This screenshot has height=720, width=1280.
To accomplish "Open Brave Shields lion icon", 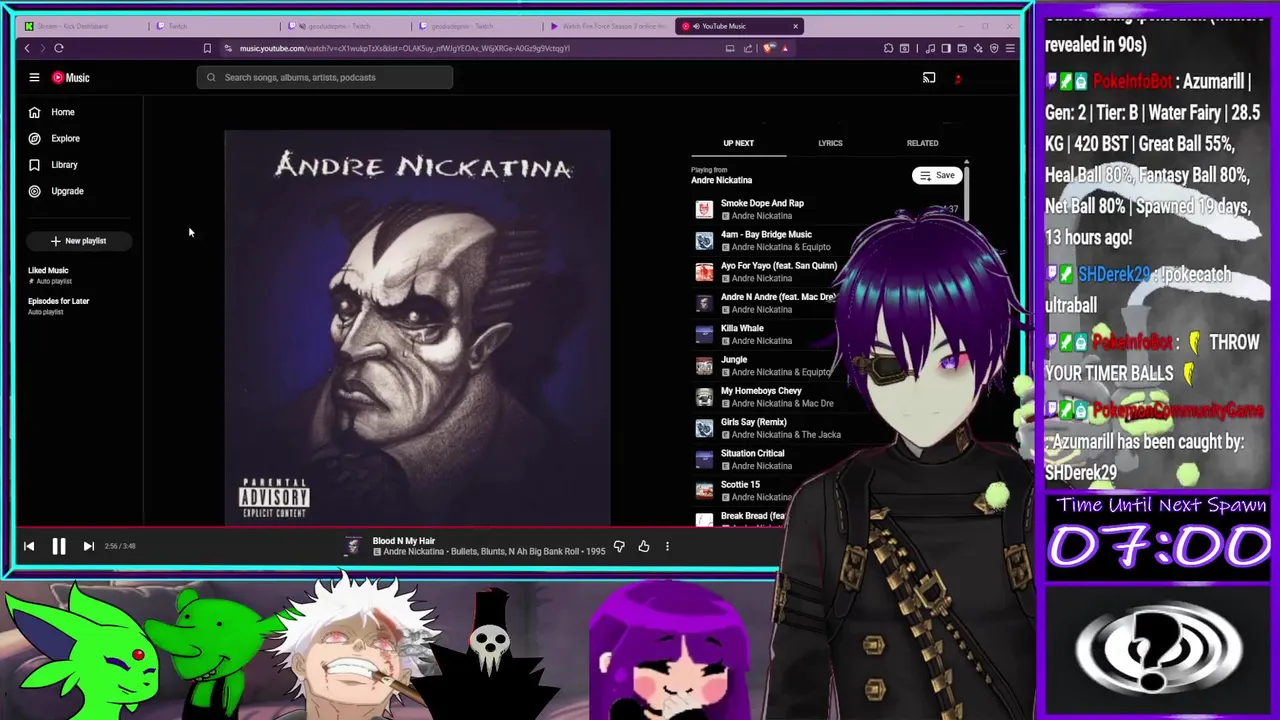I will pyautogui.click(x=768, y=48).
